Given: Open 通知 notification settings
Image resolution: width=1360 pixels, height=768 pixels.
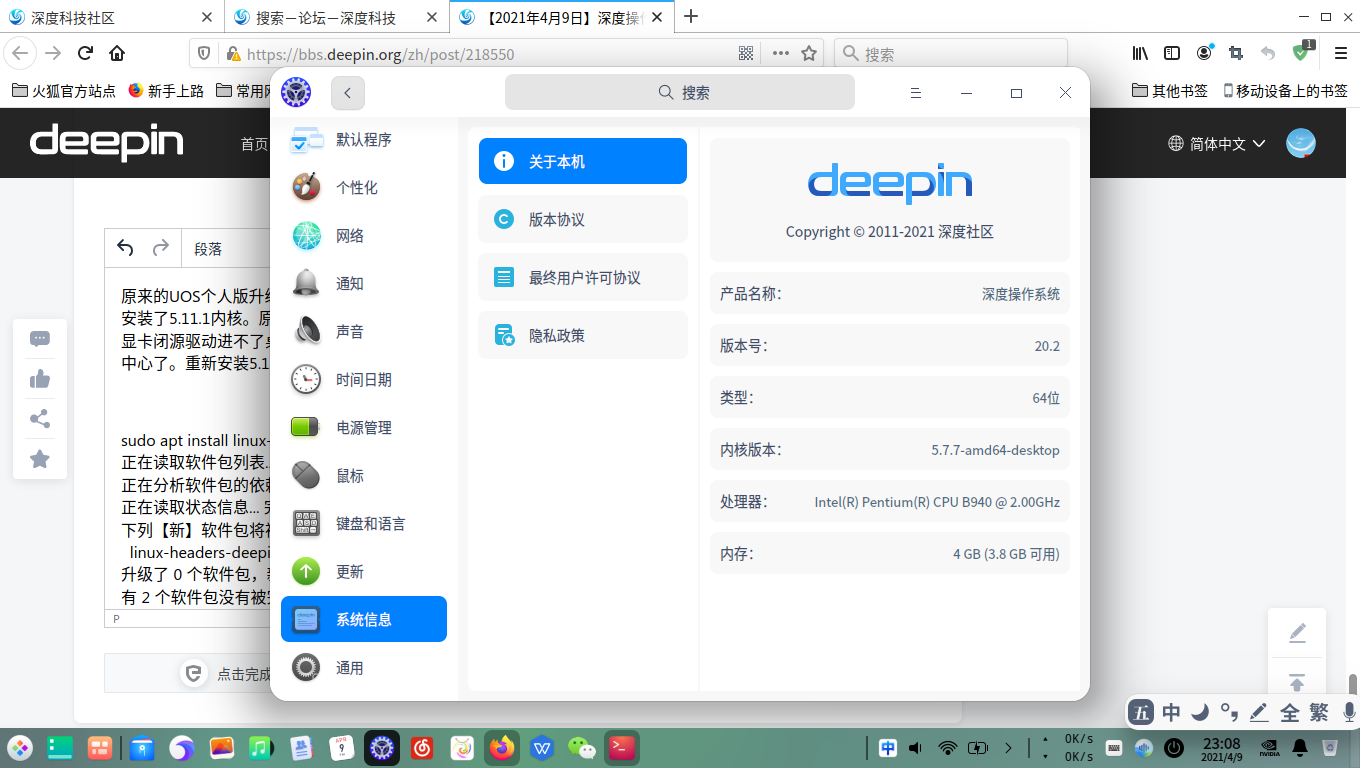Looking at the screenshot, I should tap(363, 284).
